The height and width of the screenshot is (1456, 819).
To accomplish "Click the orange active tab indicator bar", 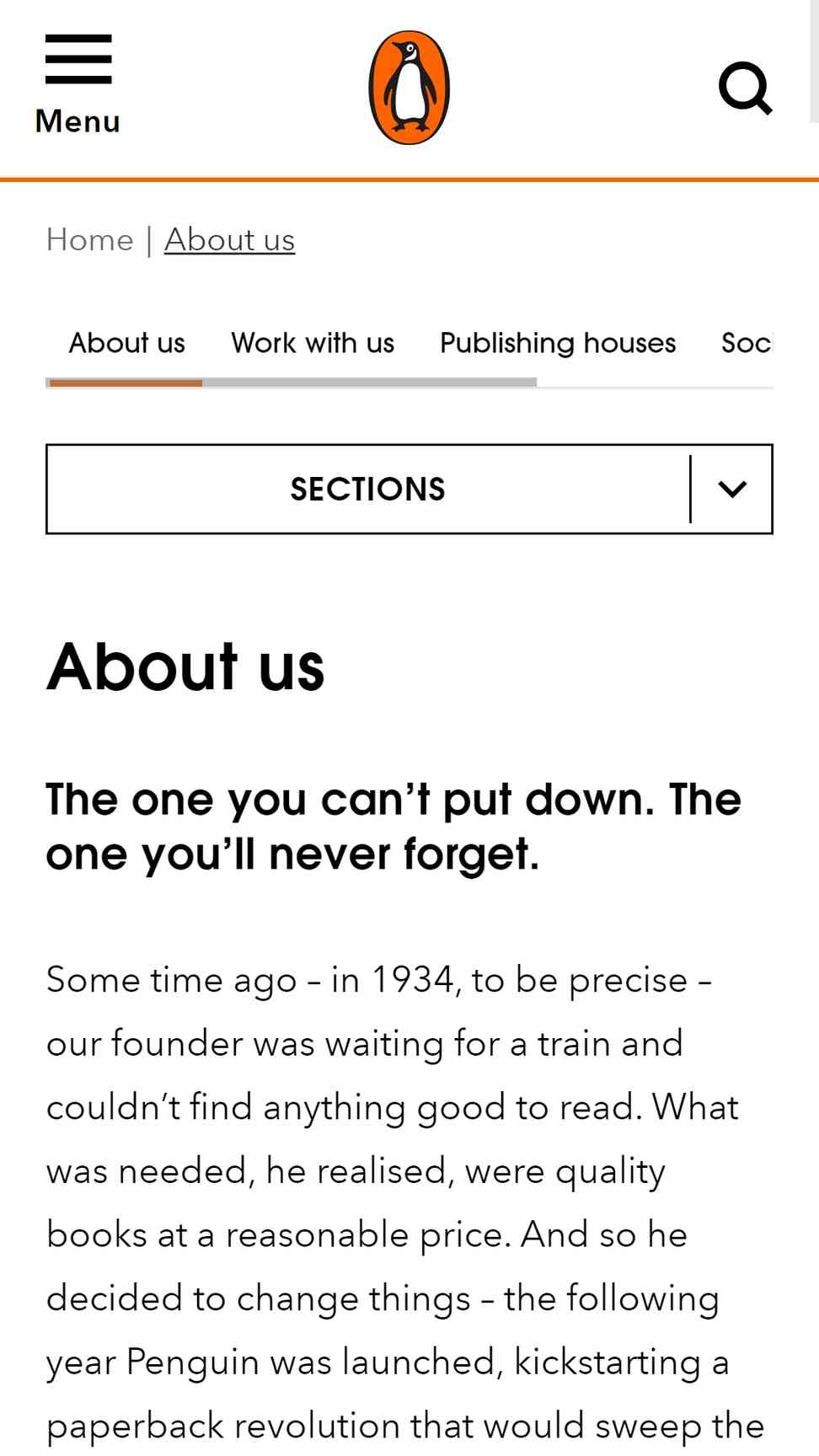I will pos(126,383).
